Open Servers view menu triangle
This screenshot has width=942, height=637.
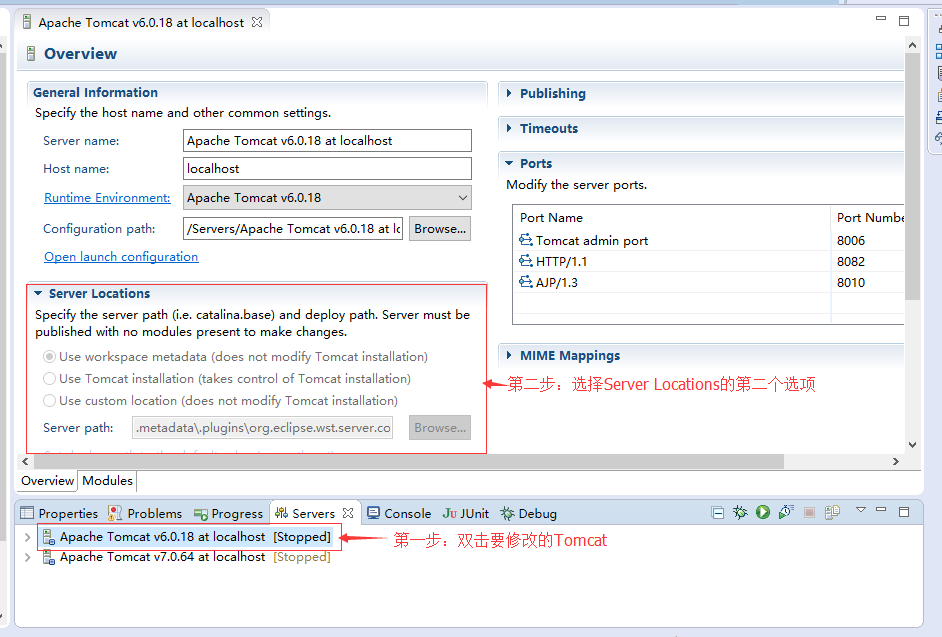(861, 510)
